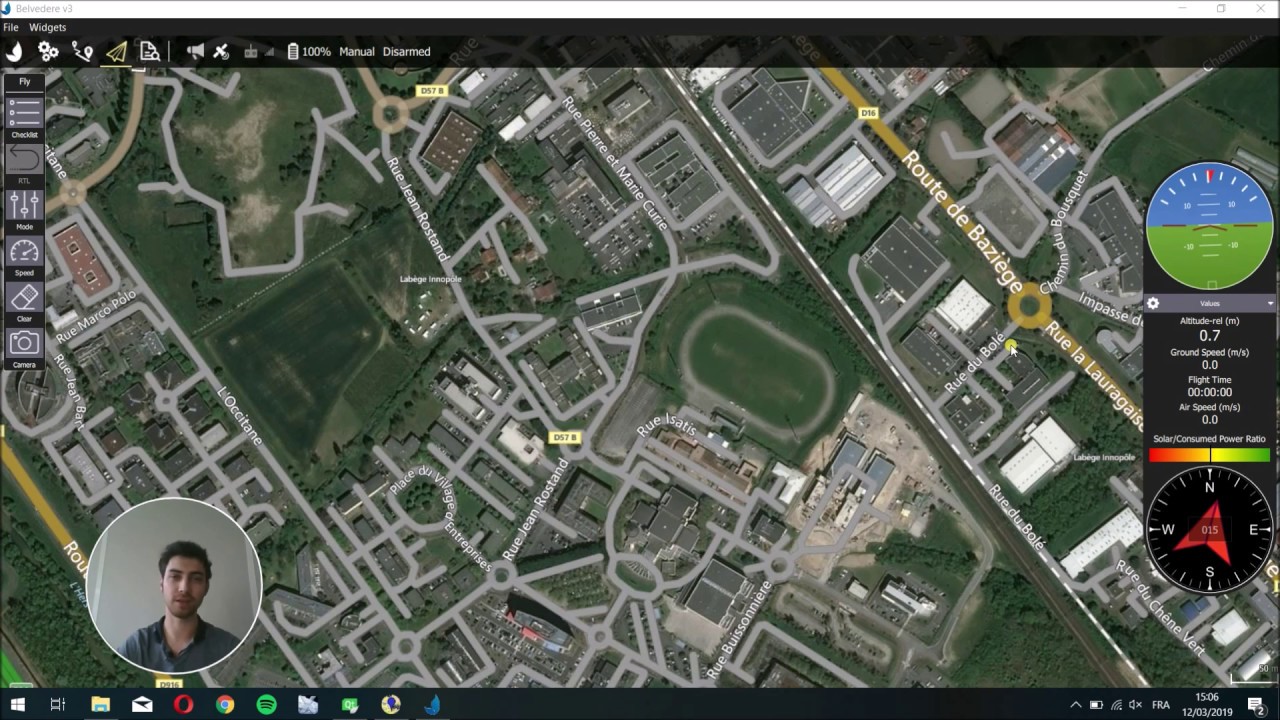Click the Air Speed (m/s) label
Image resolution: width=1280 pixels, height=720 pixels.
pos(1209,407)
